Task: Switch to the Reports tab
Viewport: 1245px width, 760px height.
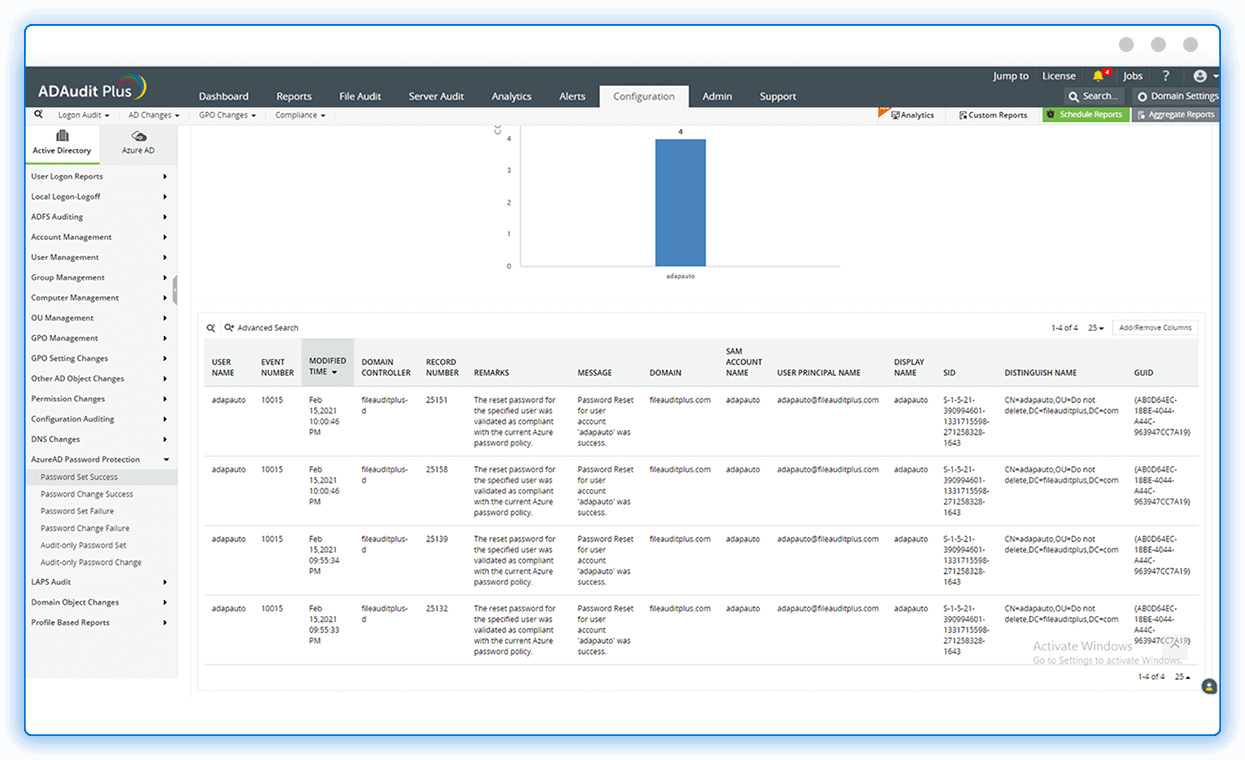Action: pos(294,96)
